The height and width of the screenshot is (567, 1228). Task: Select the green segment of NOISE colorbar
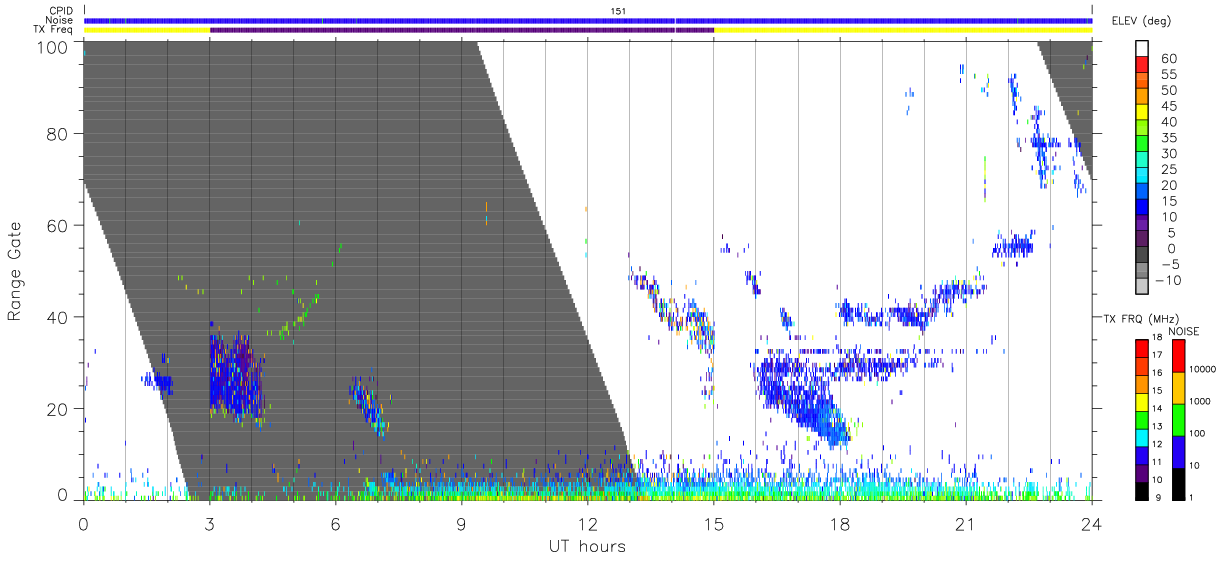1178,419
